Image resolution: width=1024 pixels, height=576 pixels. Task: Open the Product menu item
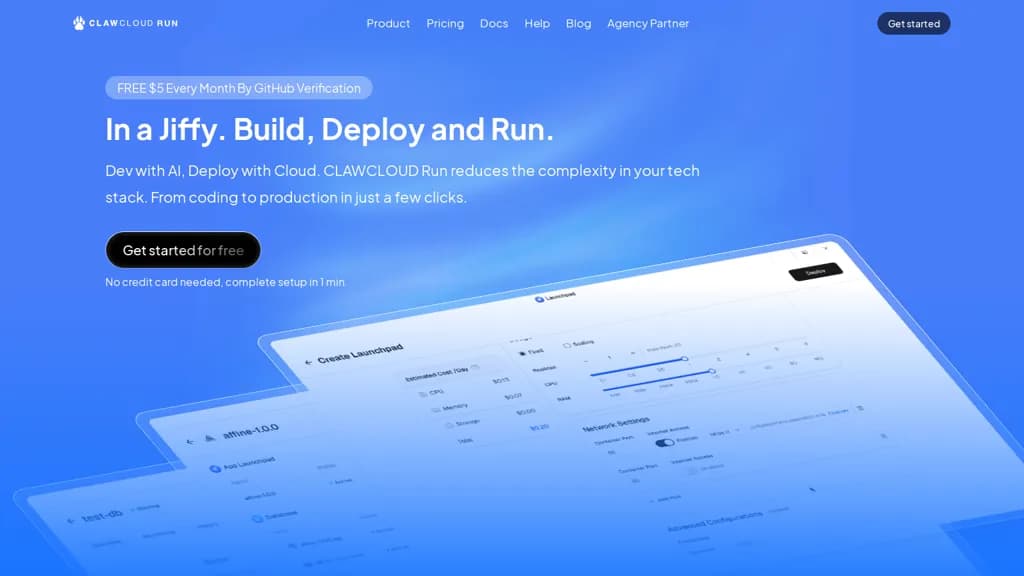pyautogui.click(x=388, y=24)
